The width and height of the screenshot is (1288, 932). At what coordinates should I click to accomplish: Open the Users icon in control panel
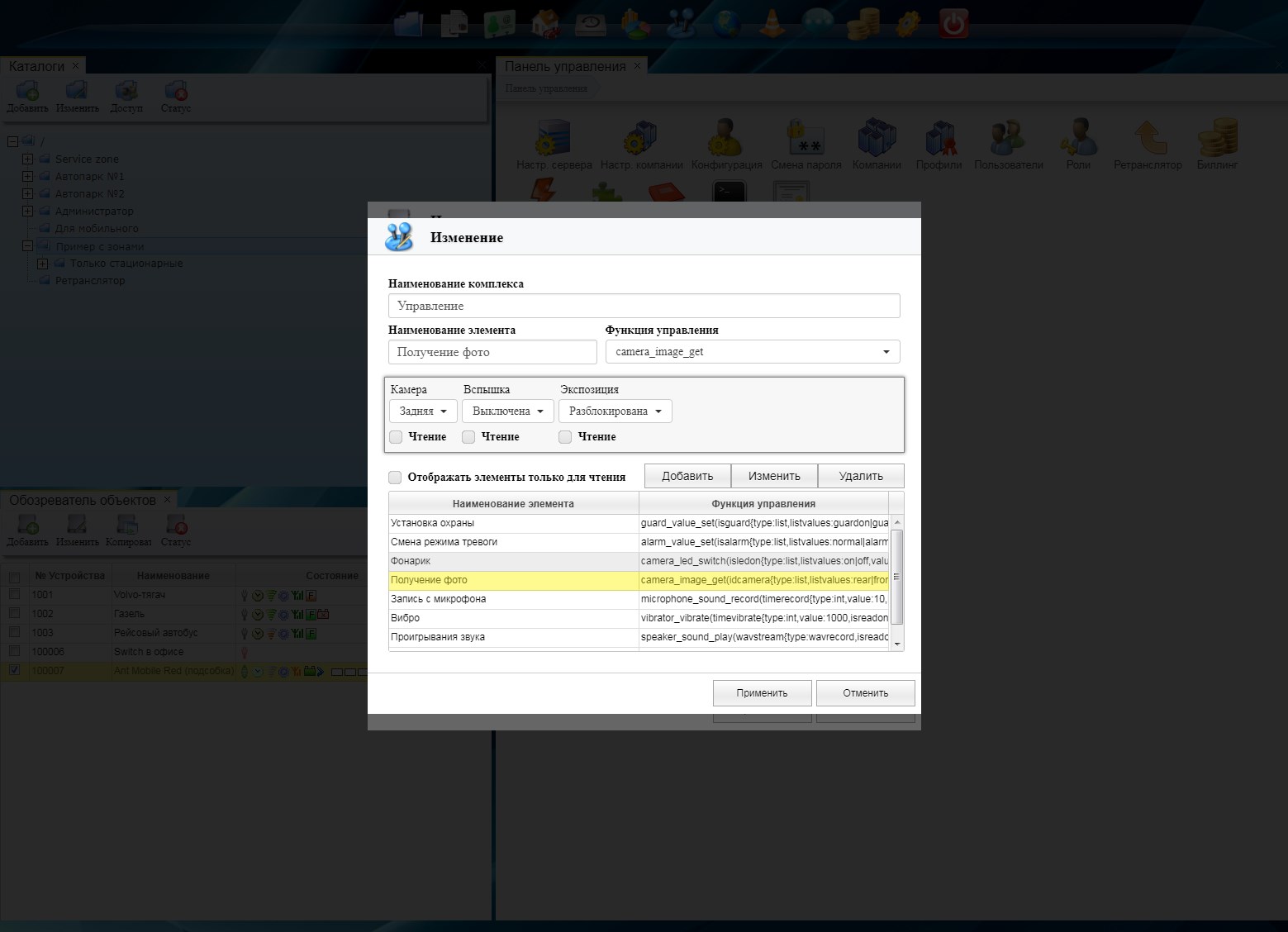[x=1008, y=138]
